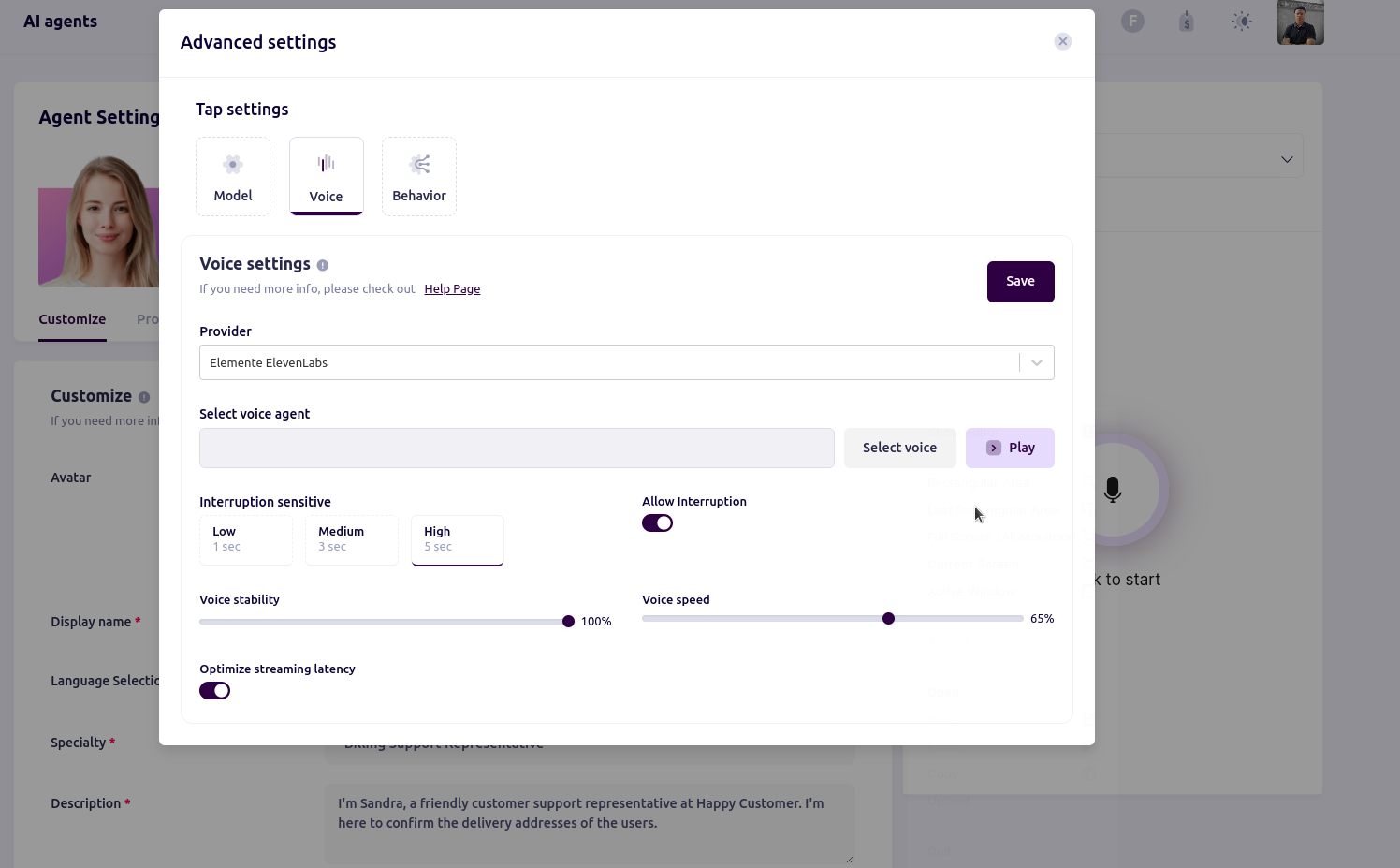Expand the Provider dropdown arrow

pos(1037,363)
